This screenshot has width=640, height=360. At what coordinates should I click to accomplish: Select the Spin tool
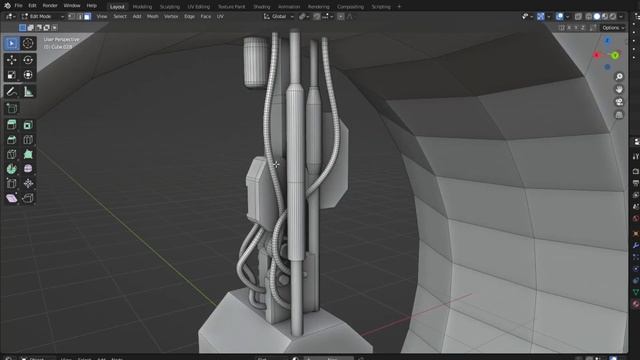[11, 169]
